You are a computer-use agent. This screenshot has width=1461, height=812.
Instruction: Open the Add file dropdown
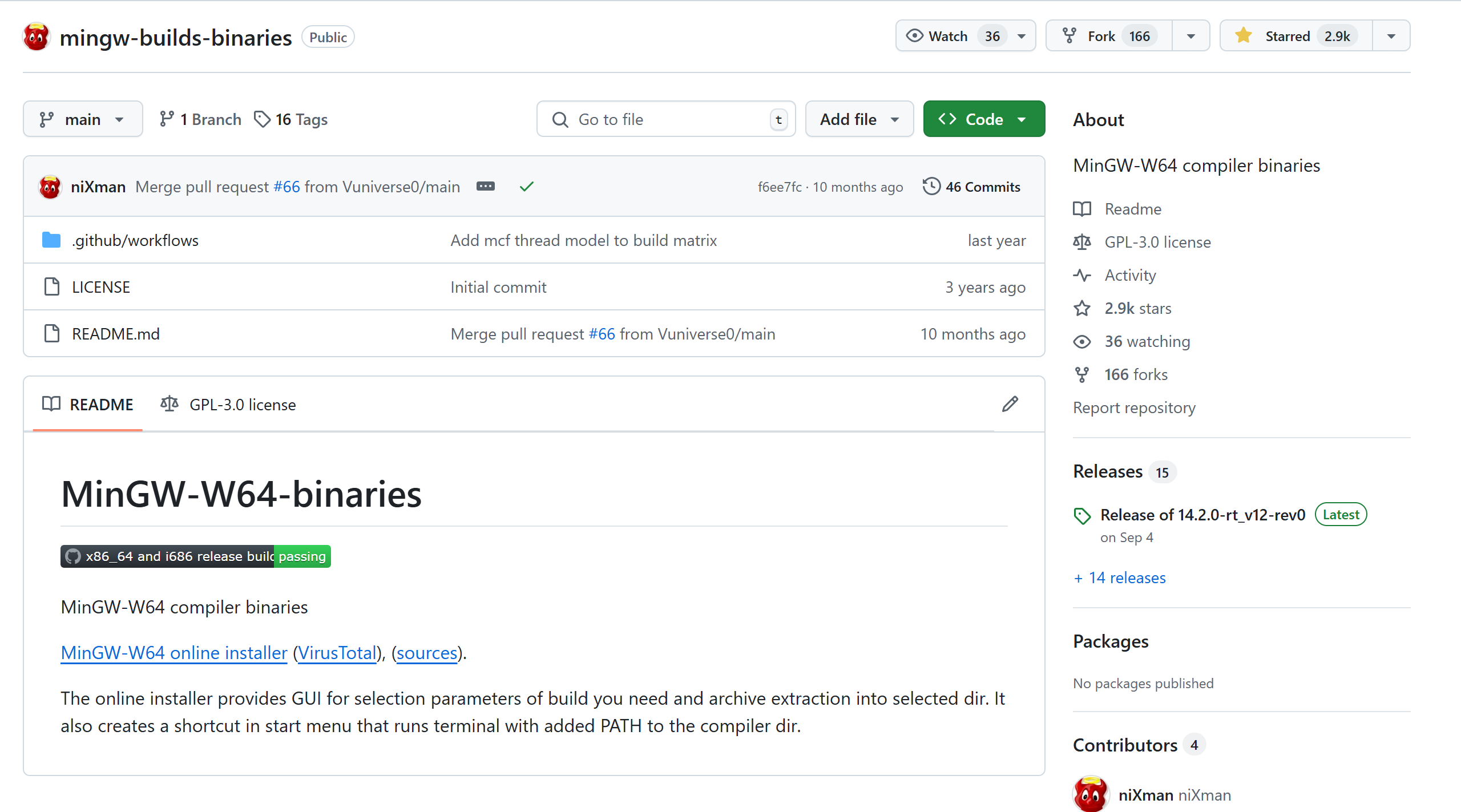[x=859, y=119]
